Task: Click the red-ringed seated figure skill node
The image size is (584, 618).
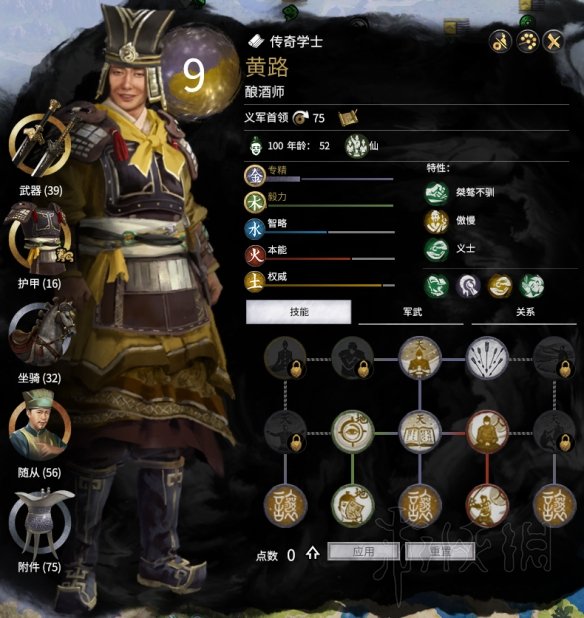Action: point(487,432)
